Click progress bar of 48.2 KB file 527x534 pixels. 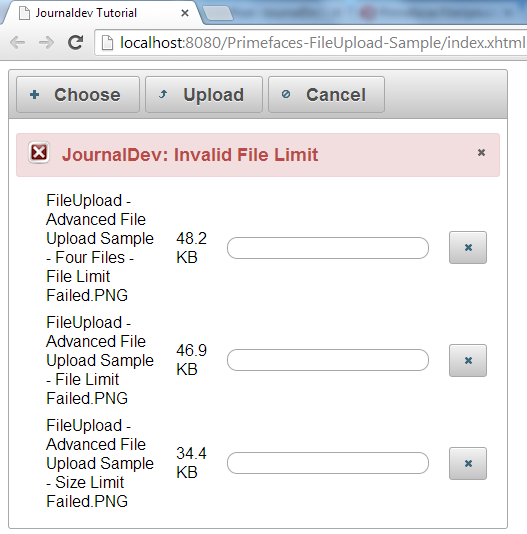point(328,248)
